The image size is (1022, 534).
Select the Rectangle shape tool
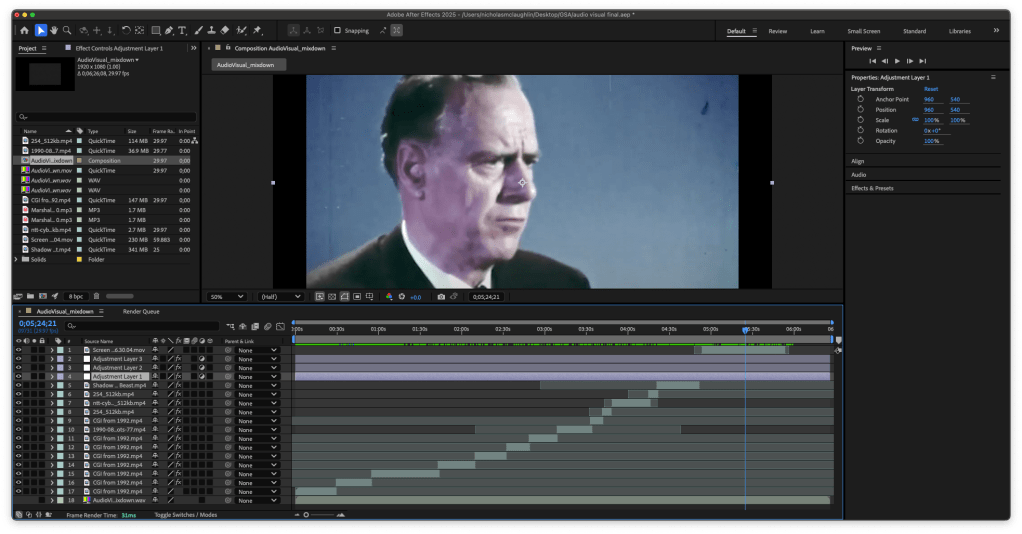pyautogui.click(x=156, y=31)
